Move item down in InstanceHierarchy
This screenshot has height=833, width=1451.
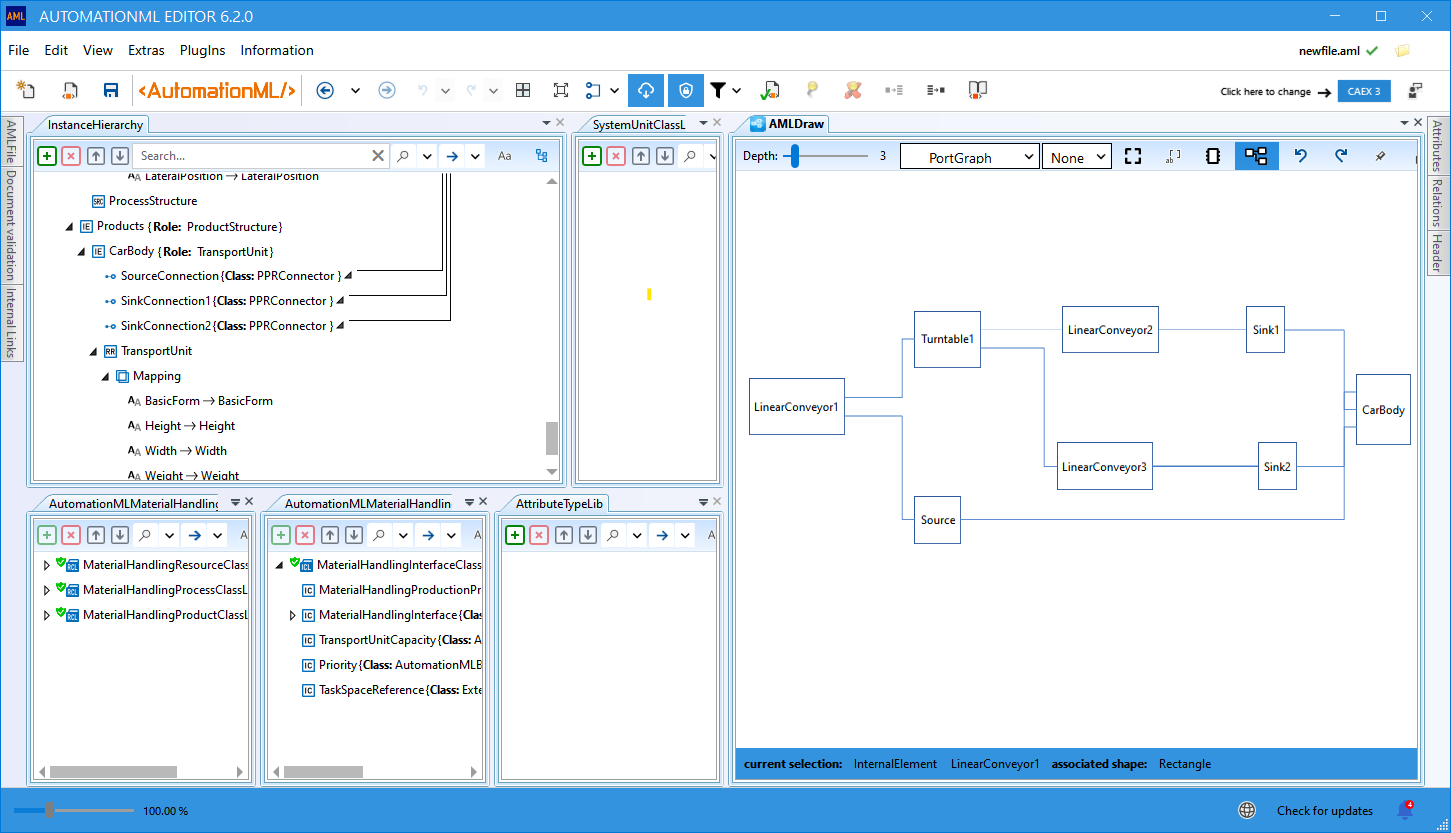(119, 156)
